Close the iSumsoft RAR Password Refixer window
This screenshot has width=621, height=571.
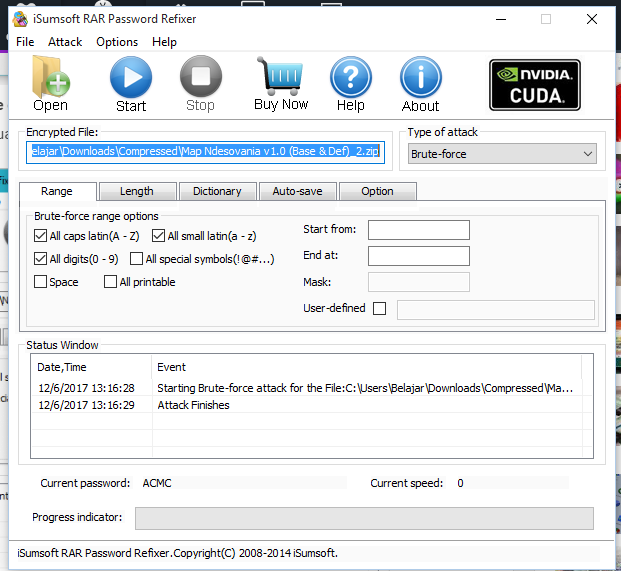tap(592, 19)
